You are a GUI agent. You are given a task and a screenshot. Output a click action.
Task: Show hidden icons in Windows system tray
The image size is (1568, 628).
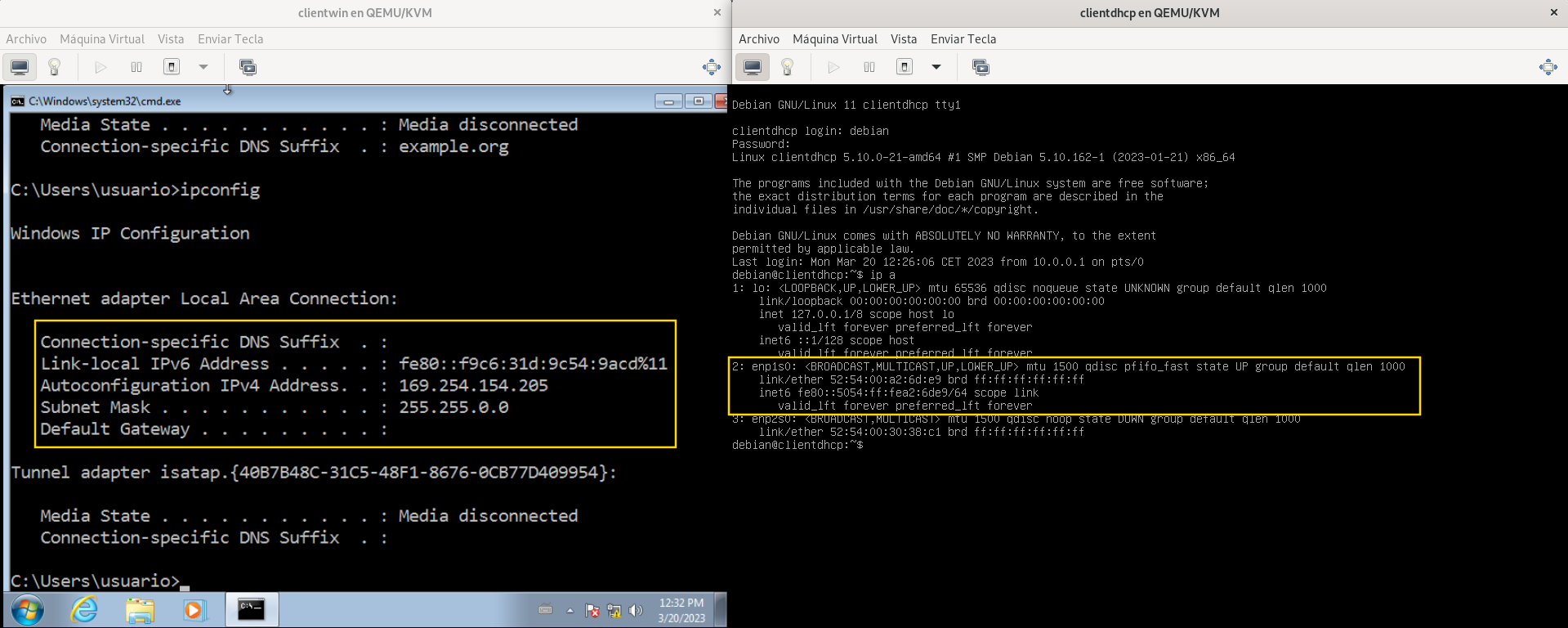(x=570, y=611)
